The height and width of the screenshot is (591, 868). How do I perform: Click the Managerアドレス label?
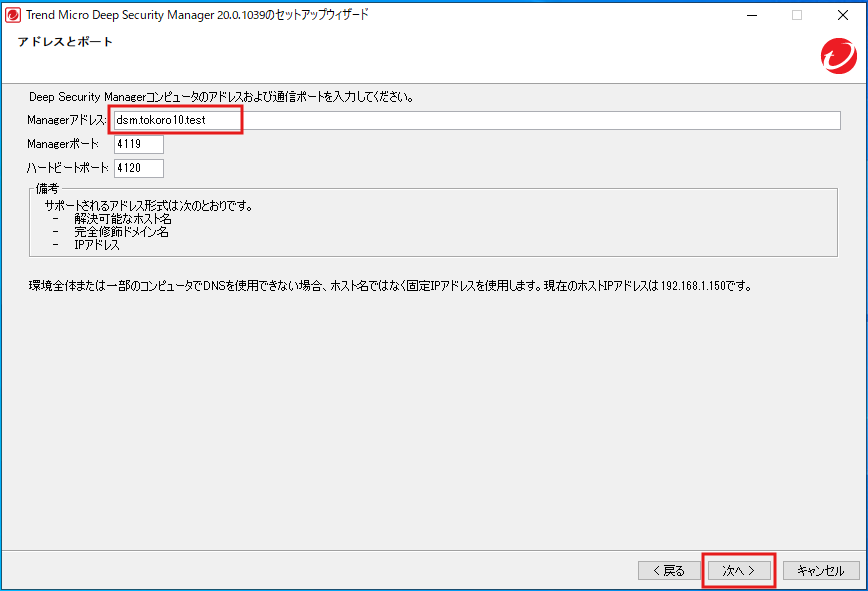[66, 120]
